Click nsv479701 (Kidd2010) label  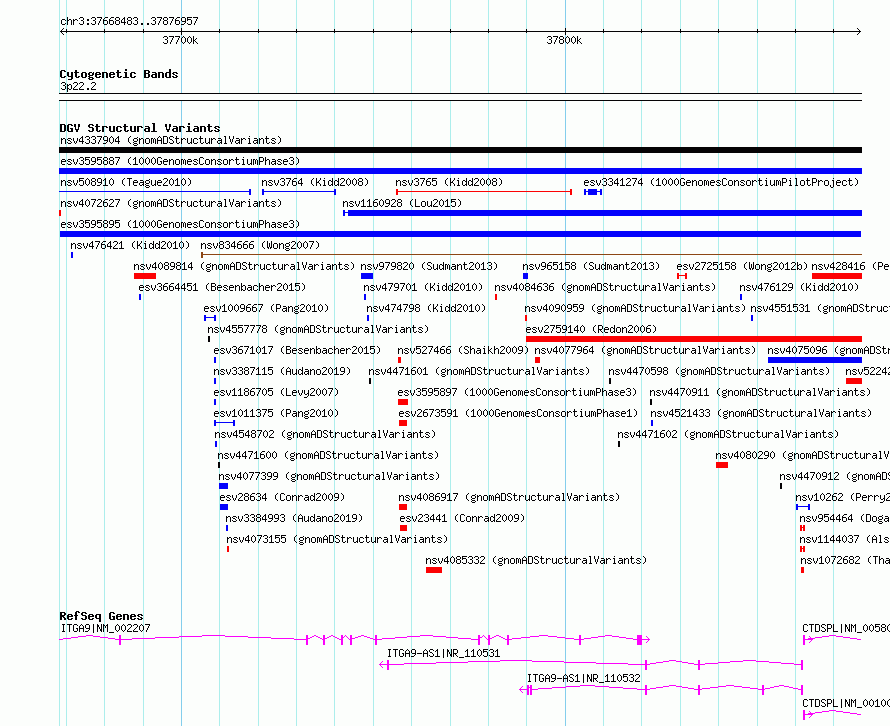423,287
